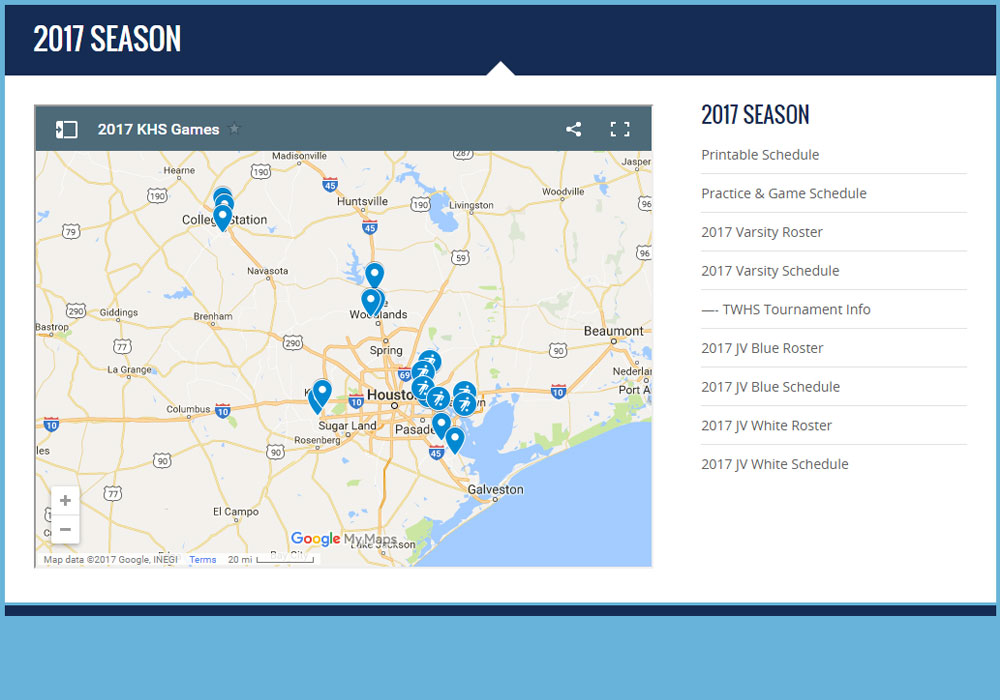Click the share map icon
Screen dimensions: 1000x700
tap(573, 129)
